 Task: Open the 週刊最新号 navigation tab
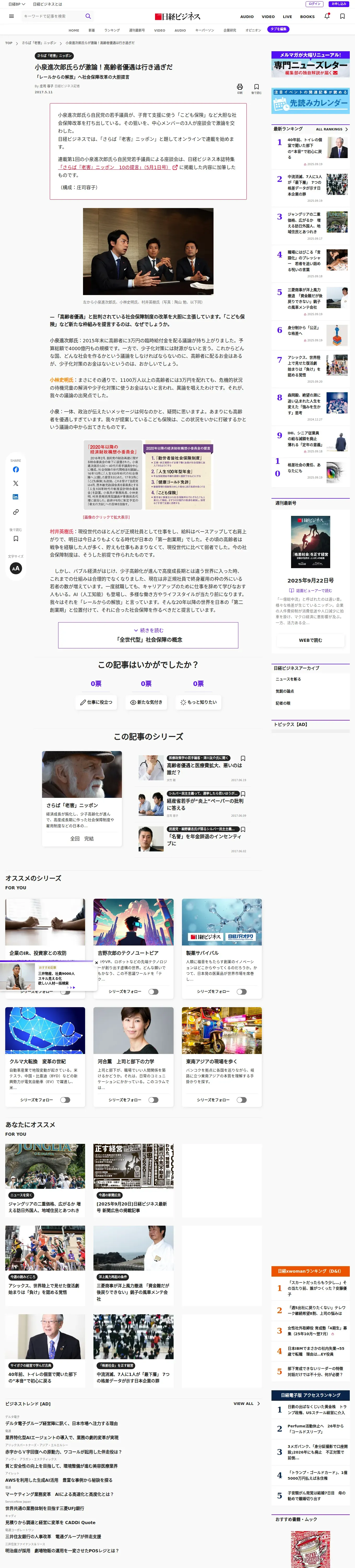pyautogui.click(x=137, y=30)
